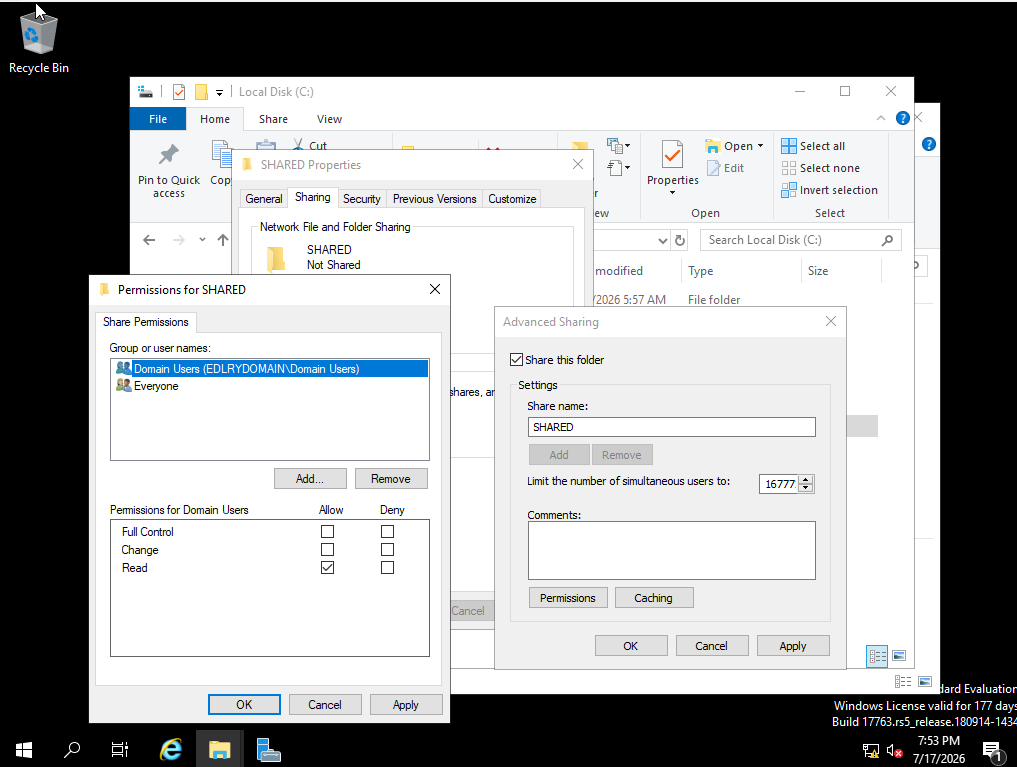This screenshot has height=767, width=1017.
Task: Click Pin to Quick access icon
Action: [169, 154]
